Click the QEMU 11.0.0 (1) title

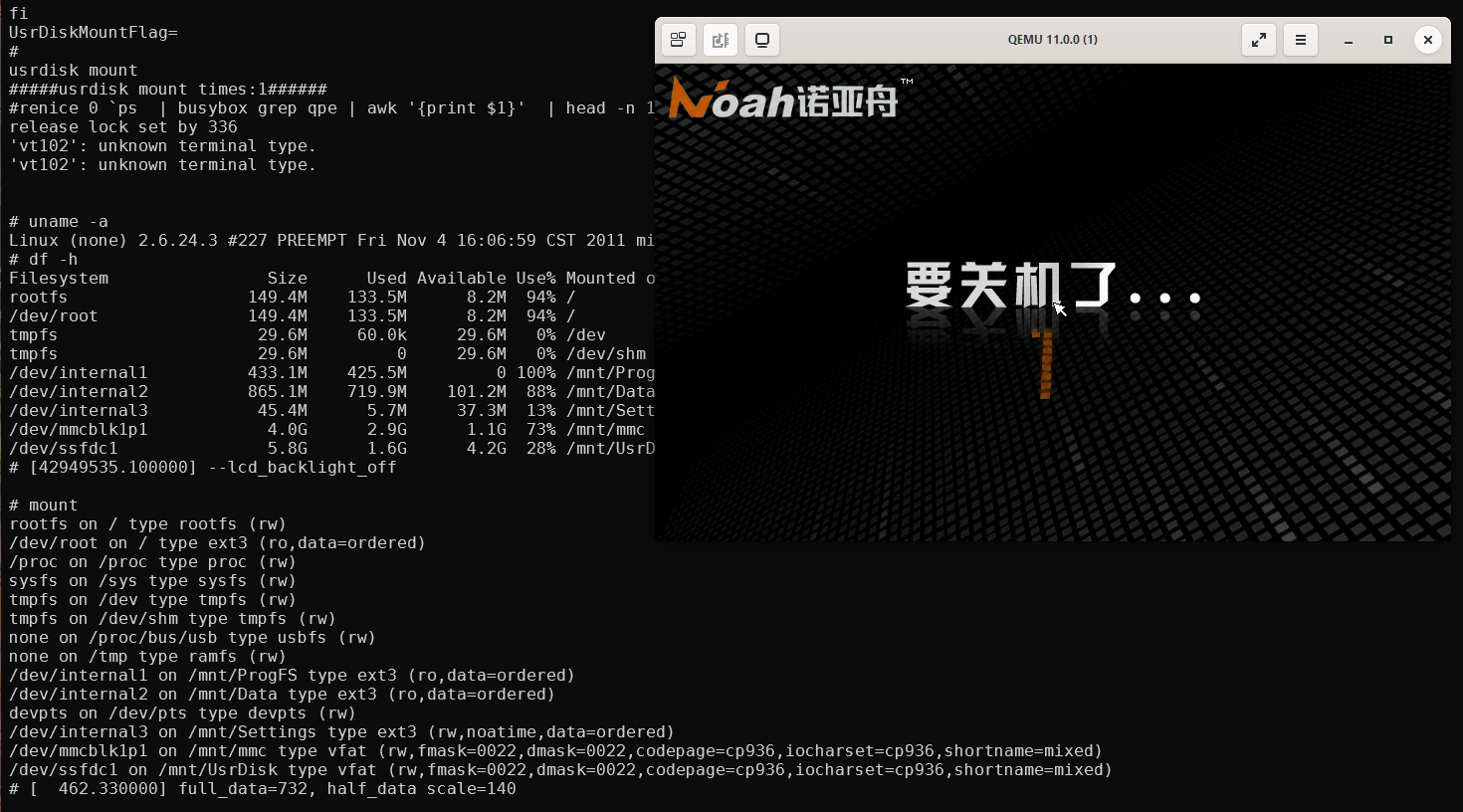[1052, 40]
